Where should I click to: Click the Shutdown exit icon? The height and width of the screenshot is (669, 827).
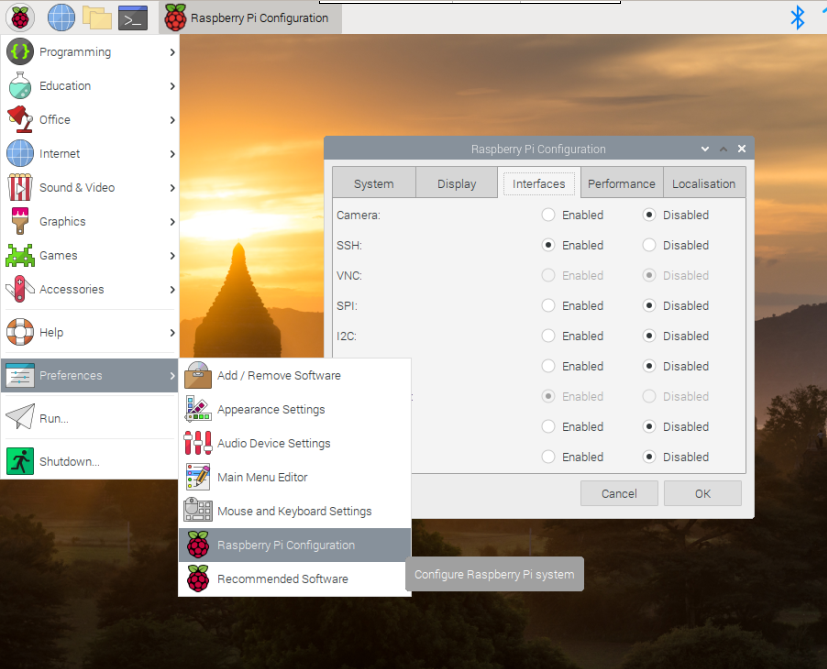20,461
